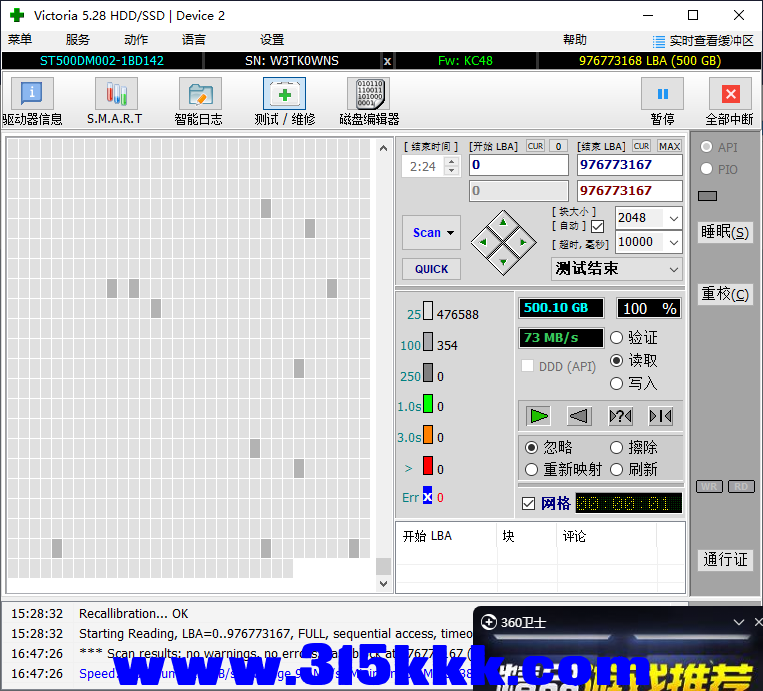The height and width of the screenshot is (691, 763).
Task: Toggle the 网格 grid checkbox
Action: tap(529, 503)
